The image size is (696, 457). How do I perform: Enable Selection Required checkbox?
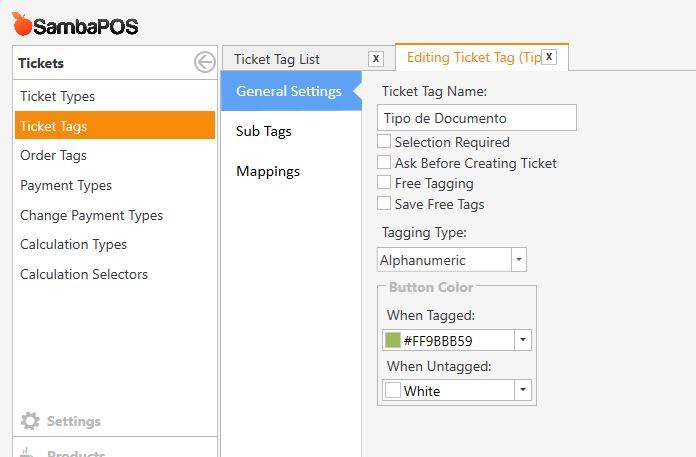point(384,142)
